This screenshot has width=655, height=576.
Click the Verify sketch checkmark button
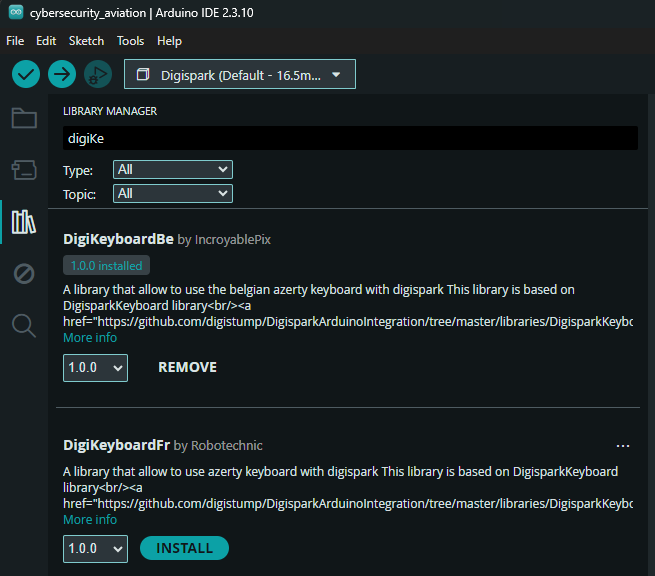click(x=26, y=74)
